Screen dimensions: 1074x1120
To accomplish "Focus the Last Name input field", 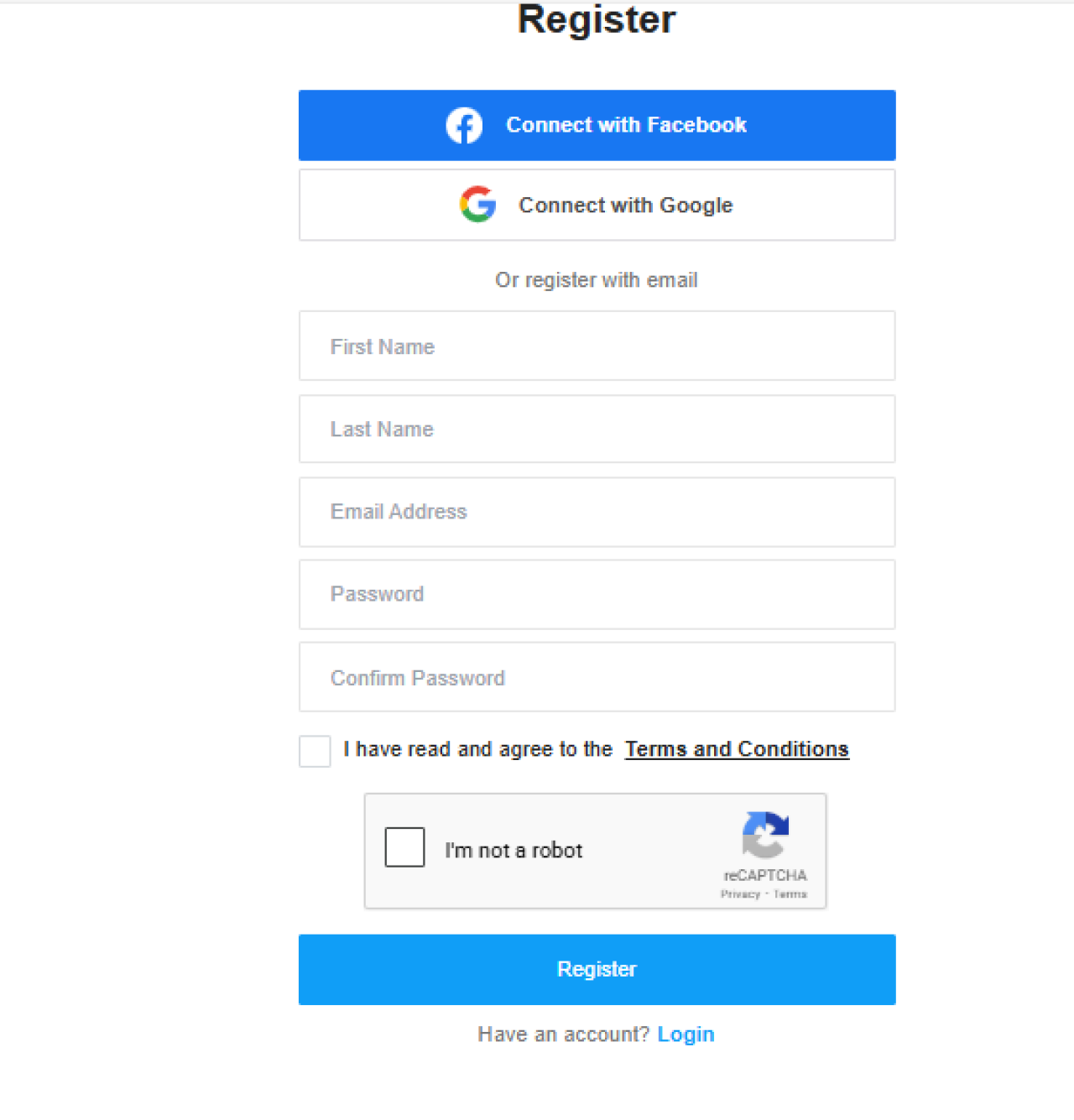I will [x=597, y=429].
